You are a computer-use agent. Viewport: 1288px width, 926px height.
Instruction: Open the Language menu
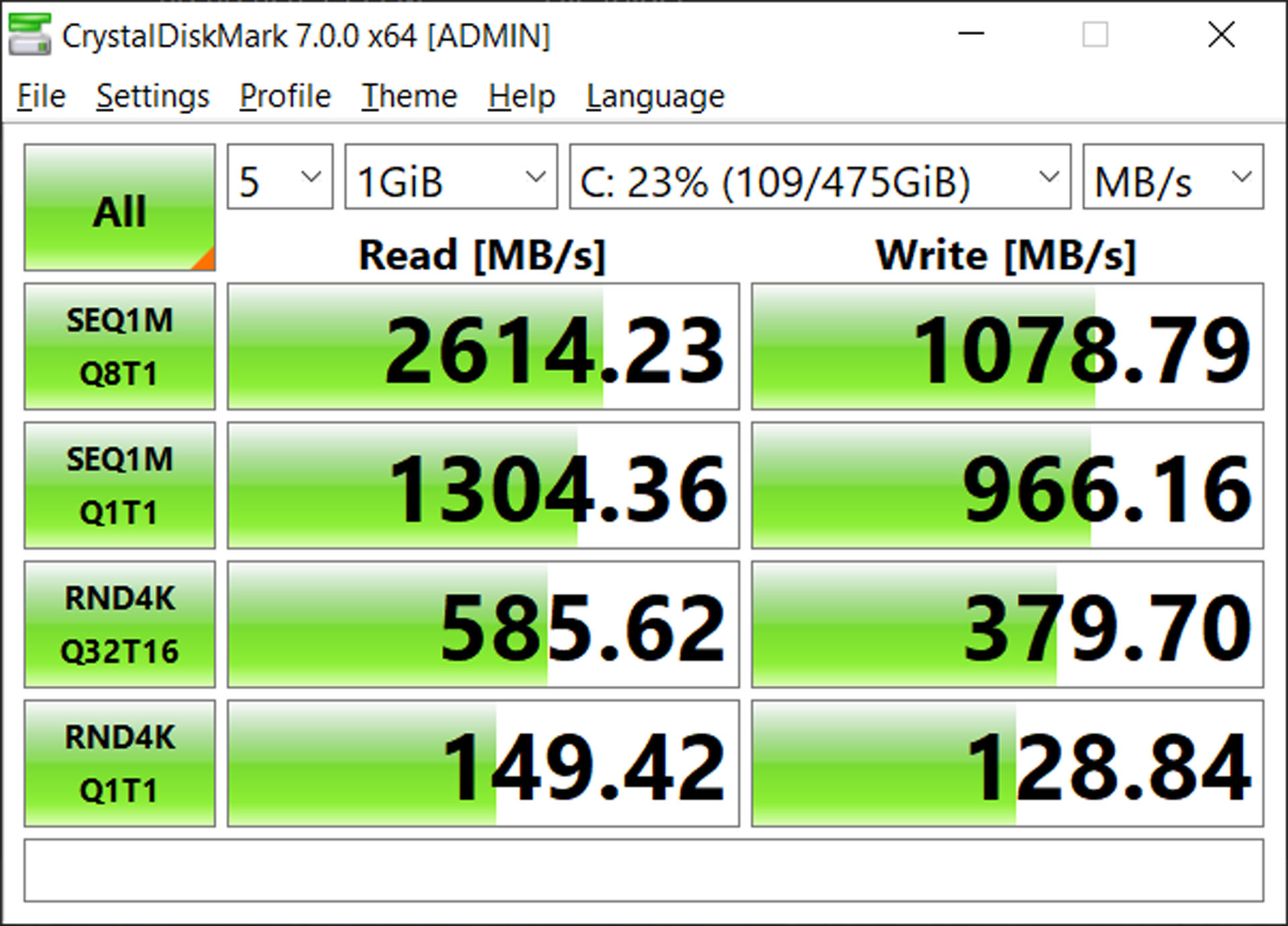click(x=655, y=96)
